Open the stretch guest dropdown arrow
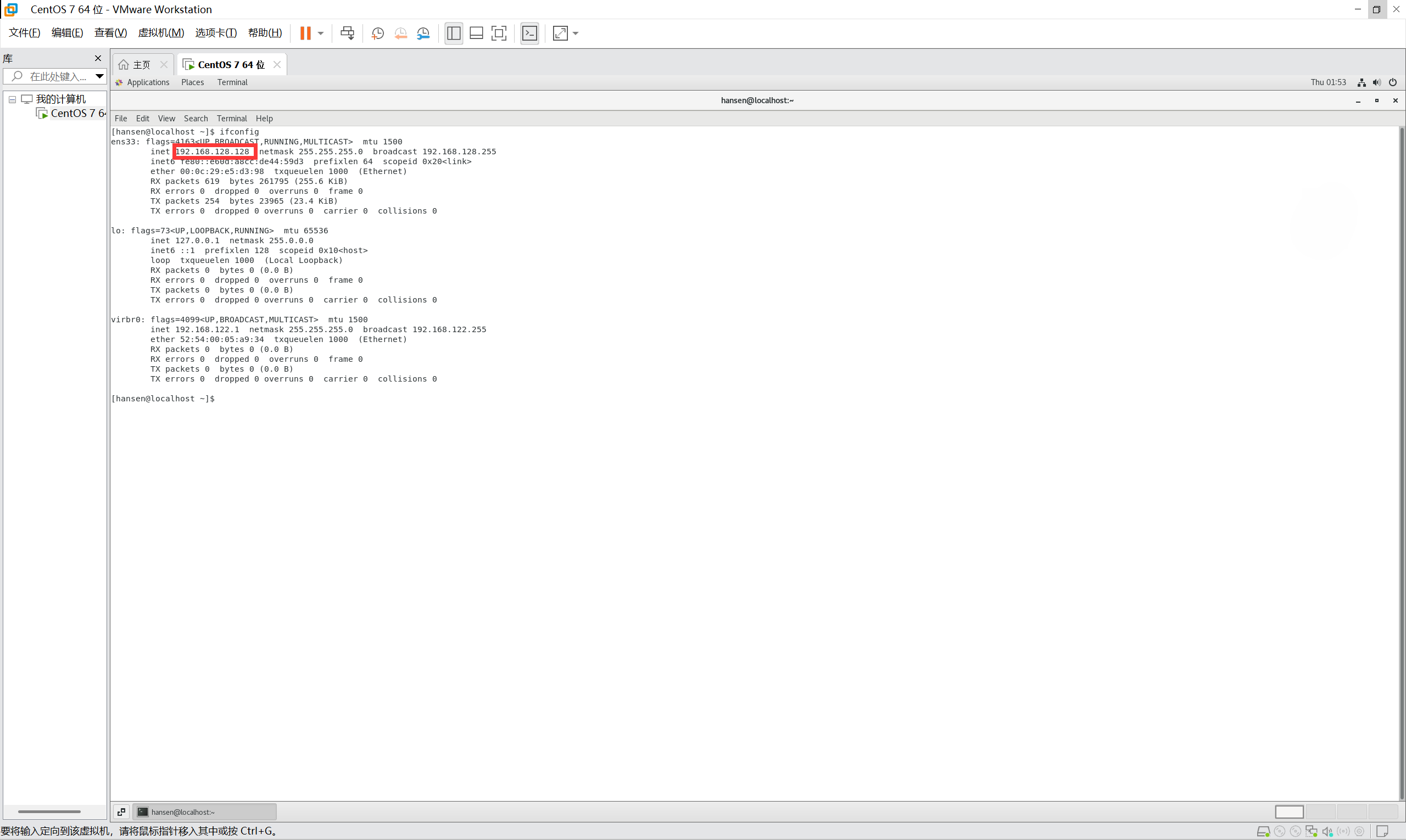Viewport: 1406px width, 840px height. [x=576, y=33]
